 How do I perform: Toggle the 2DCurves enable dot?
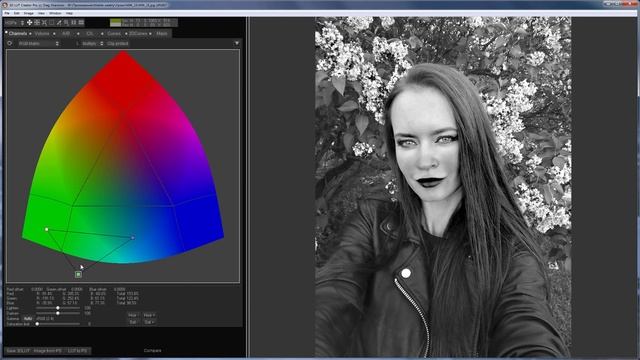[x=126, y=33]
